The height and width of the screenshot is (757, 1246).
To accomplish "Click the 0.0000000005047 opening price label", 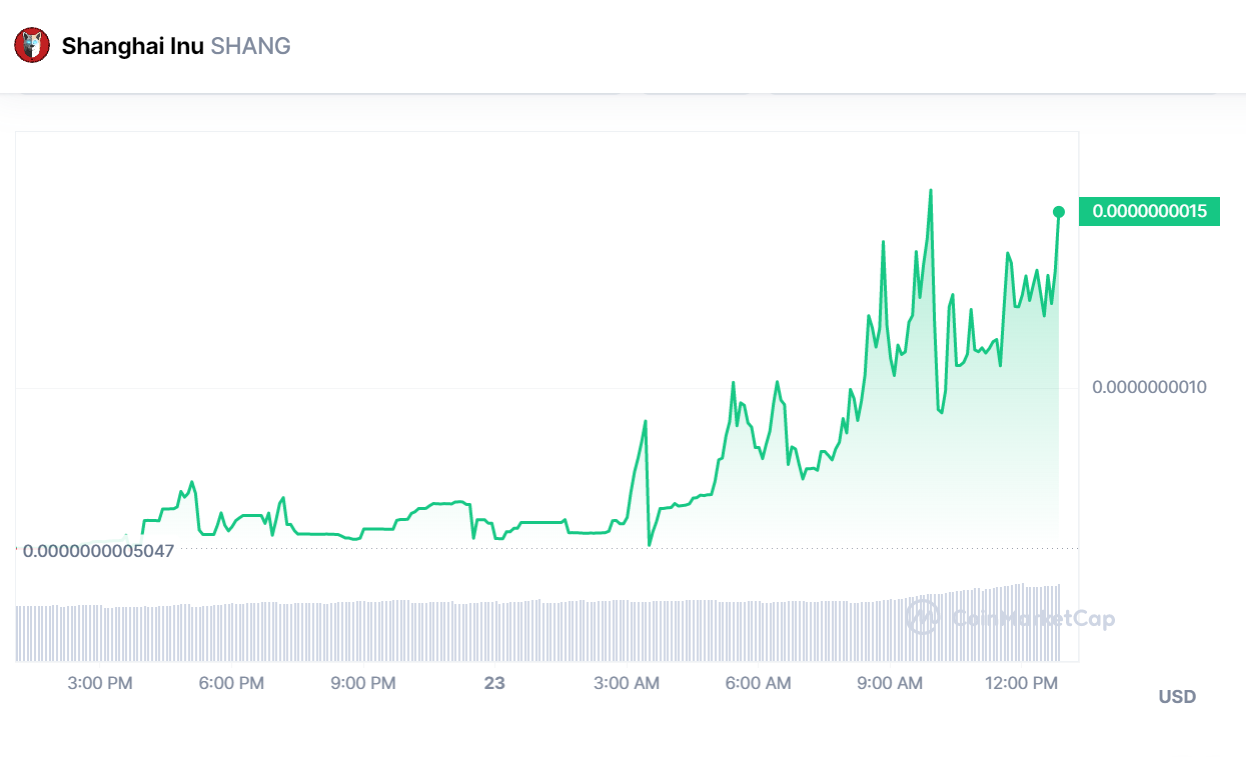I will coord(97,550).
